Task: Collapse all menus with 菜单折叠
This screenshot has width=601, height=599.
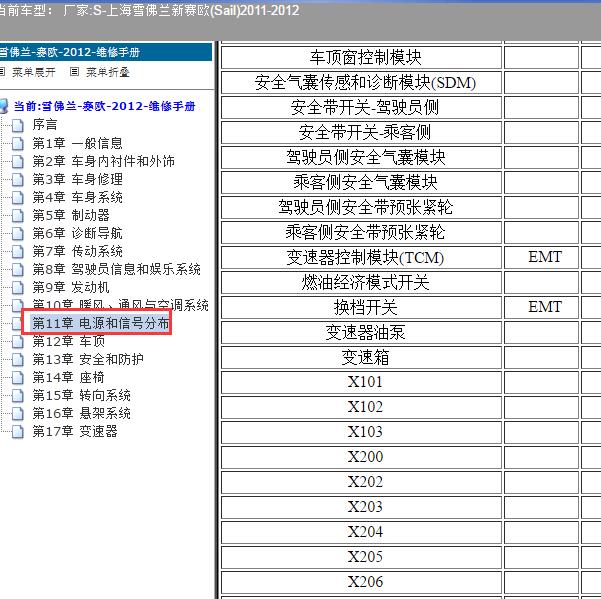Action: click(x=108, y=72)
